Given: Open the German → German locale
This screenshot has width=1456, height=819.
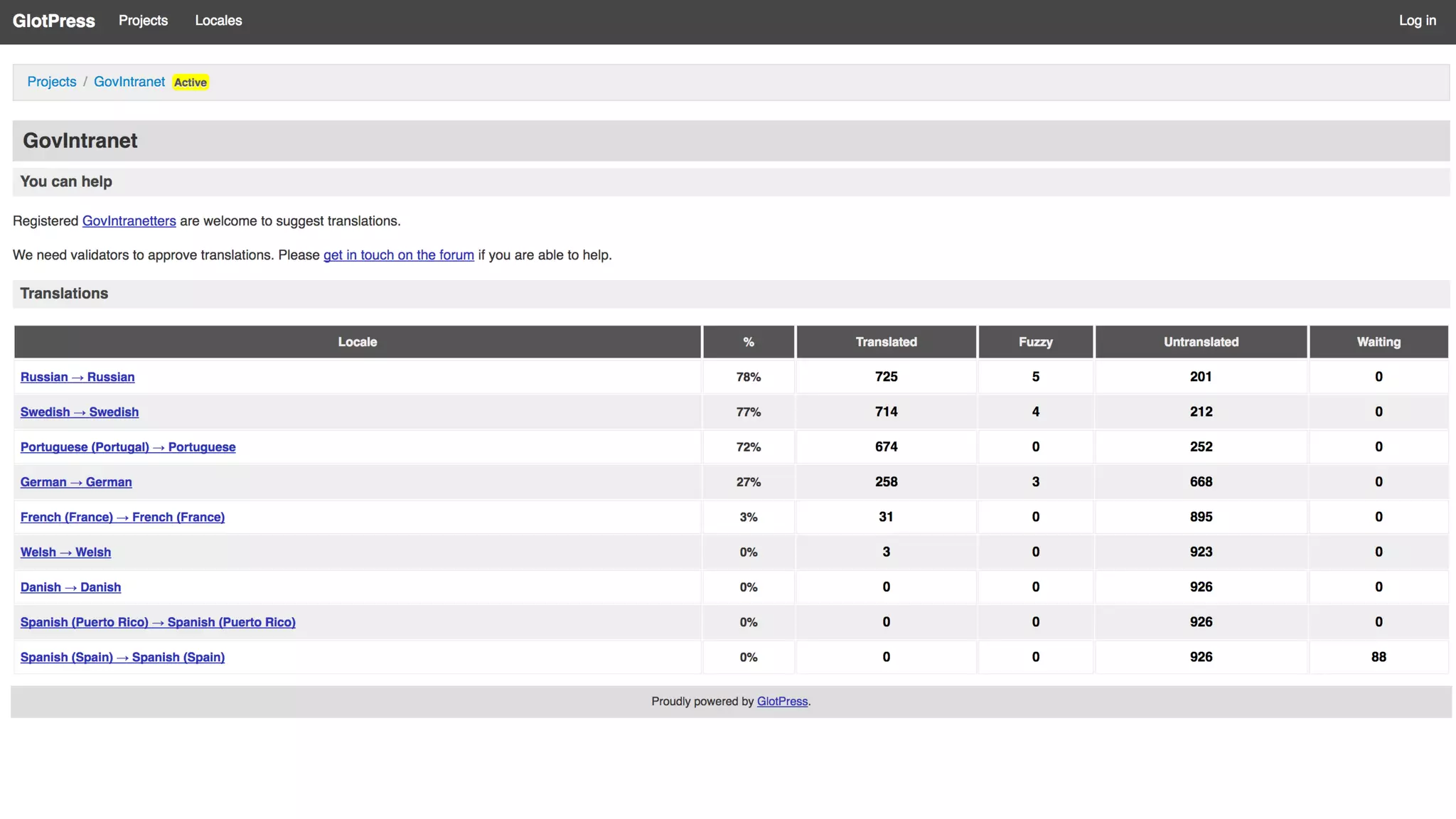Looking at the screenshot, I should tap(75, 482).
